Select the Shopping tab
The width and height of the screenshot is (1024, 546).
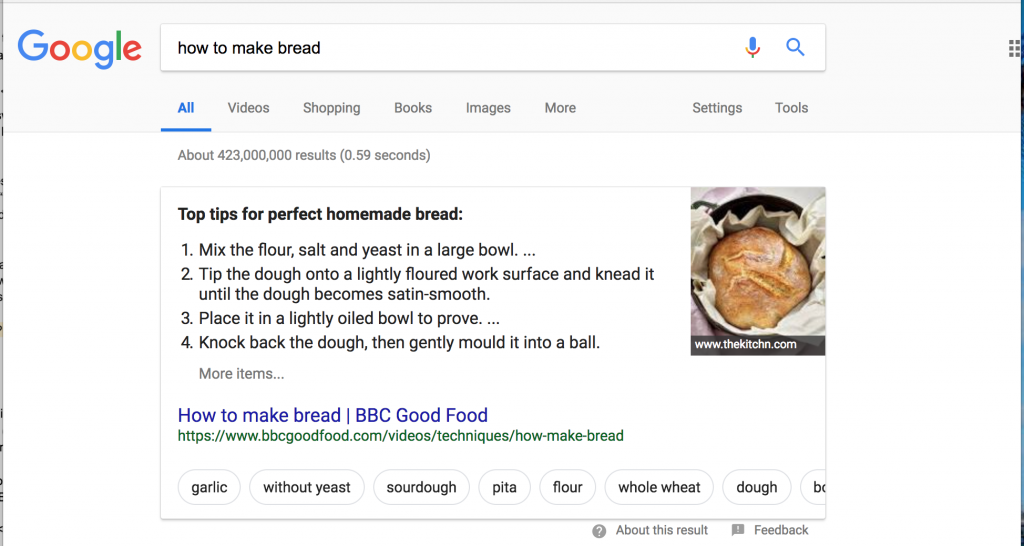[x=331, y=108]
